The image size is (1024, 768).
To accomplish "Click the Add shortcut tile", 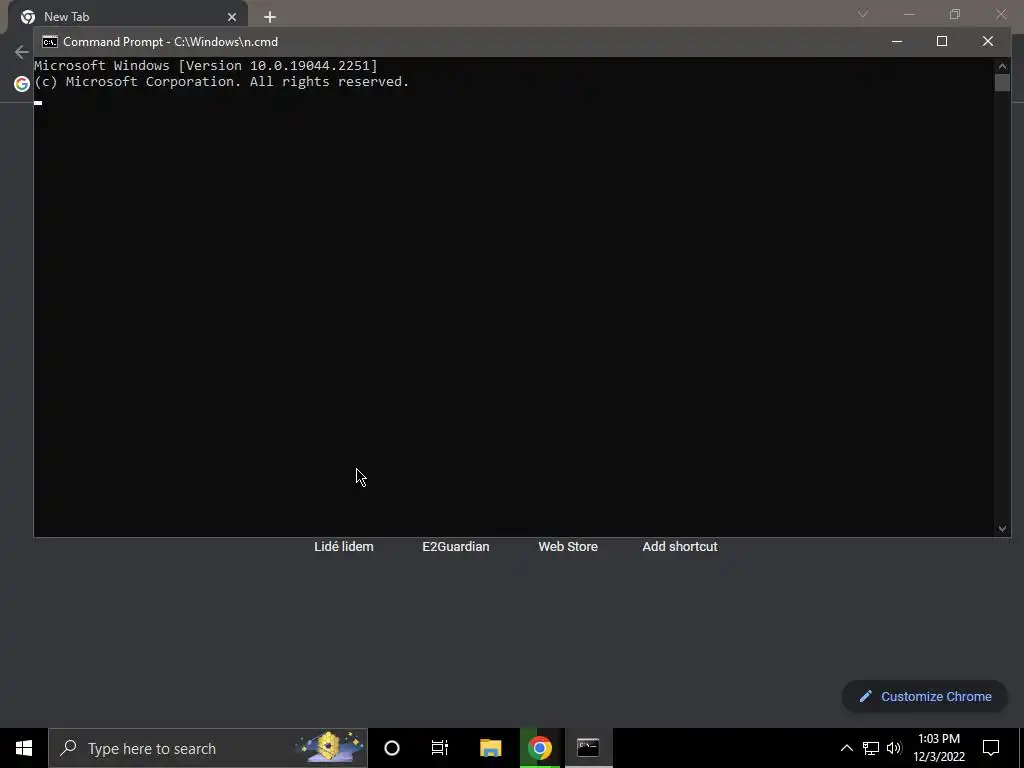I will coord(680,547).
